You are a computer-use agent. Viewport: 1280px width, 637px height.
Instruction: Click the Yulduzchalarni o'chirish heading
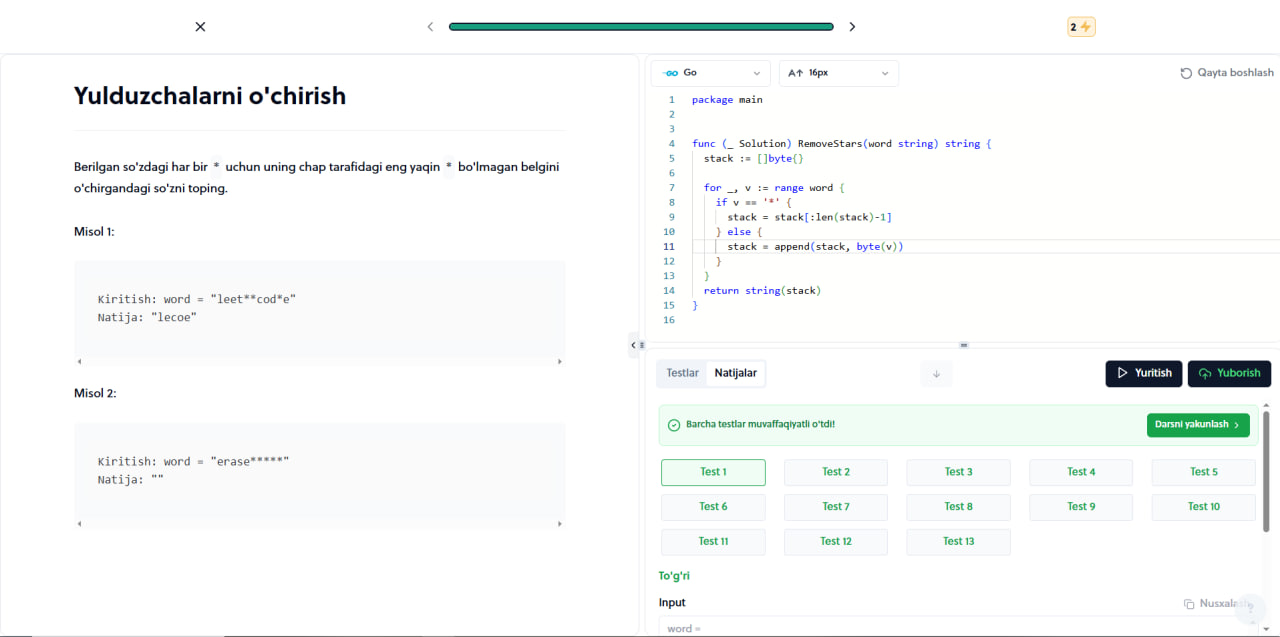coord(210,96)
